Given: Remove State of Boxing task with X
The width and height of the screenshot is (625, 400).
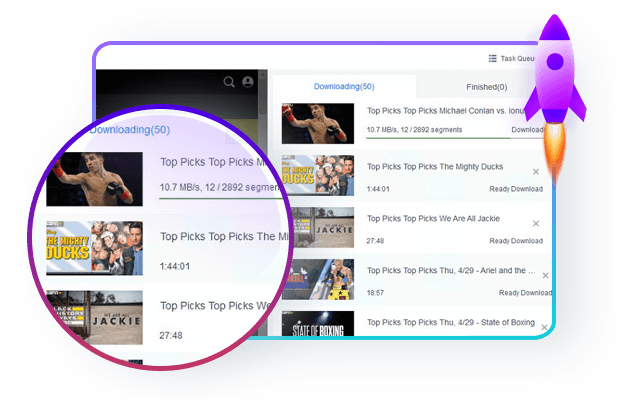Looking at the screenshot, I should click(544, 327).
